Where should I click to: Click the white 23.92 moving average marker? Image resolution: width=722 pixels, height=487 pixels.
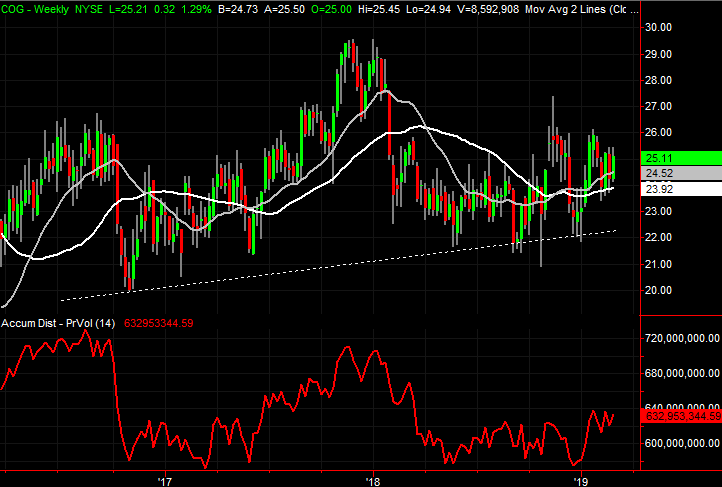tap(662, 188)
